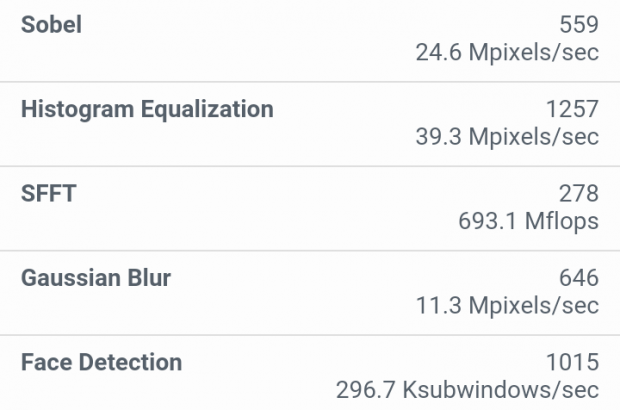Viewport: 620px width, 410px height.
Task: Click the divider line below the SFFT row
Action: 310,250
